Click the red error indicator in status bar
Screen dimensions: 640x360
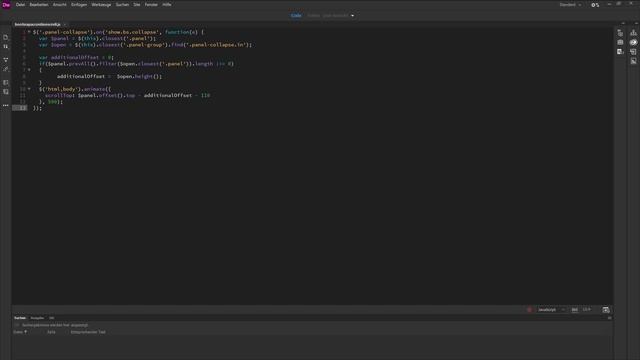tap(529, 310)
